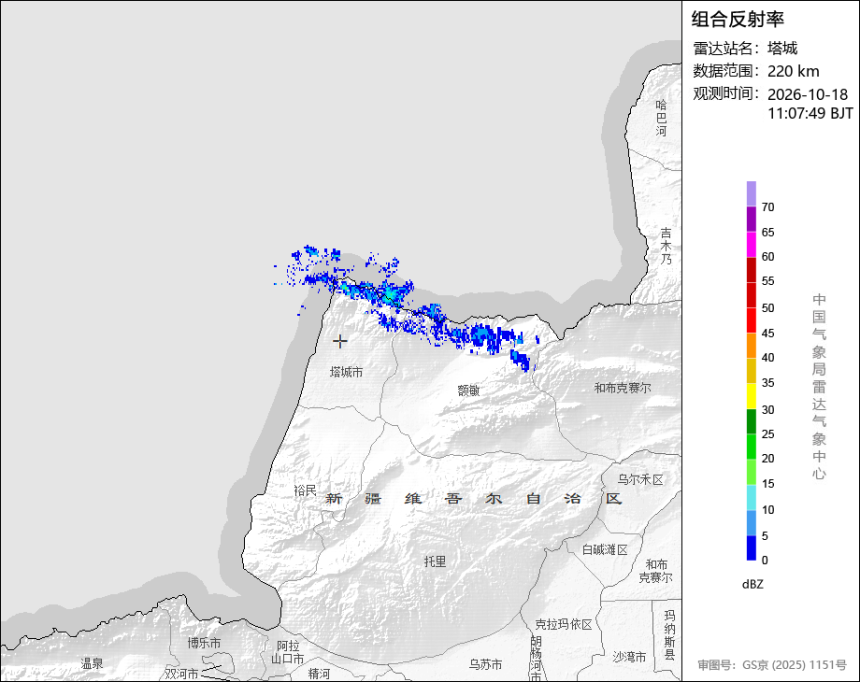Viewport: 860px width, 682px height.
Task: Click the purple 65 dBZ legend swatch
Action: point(751,219)
